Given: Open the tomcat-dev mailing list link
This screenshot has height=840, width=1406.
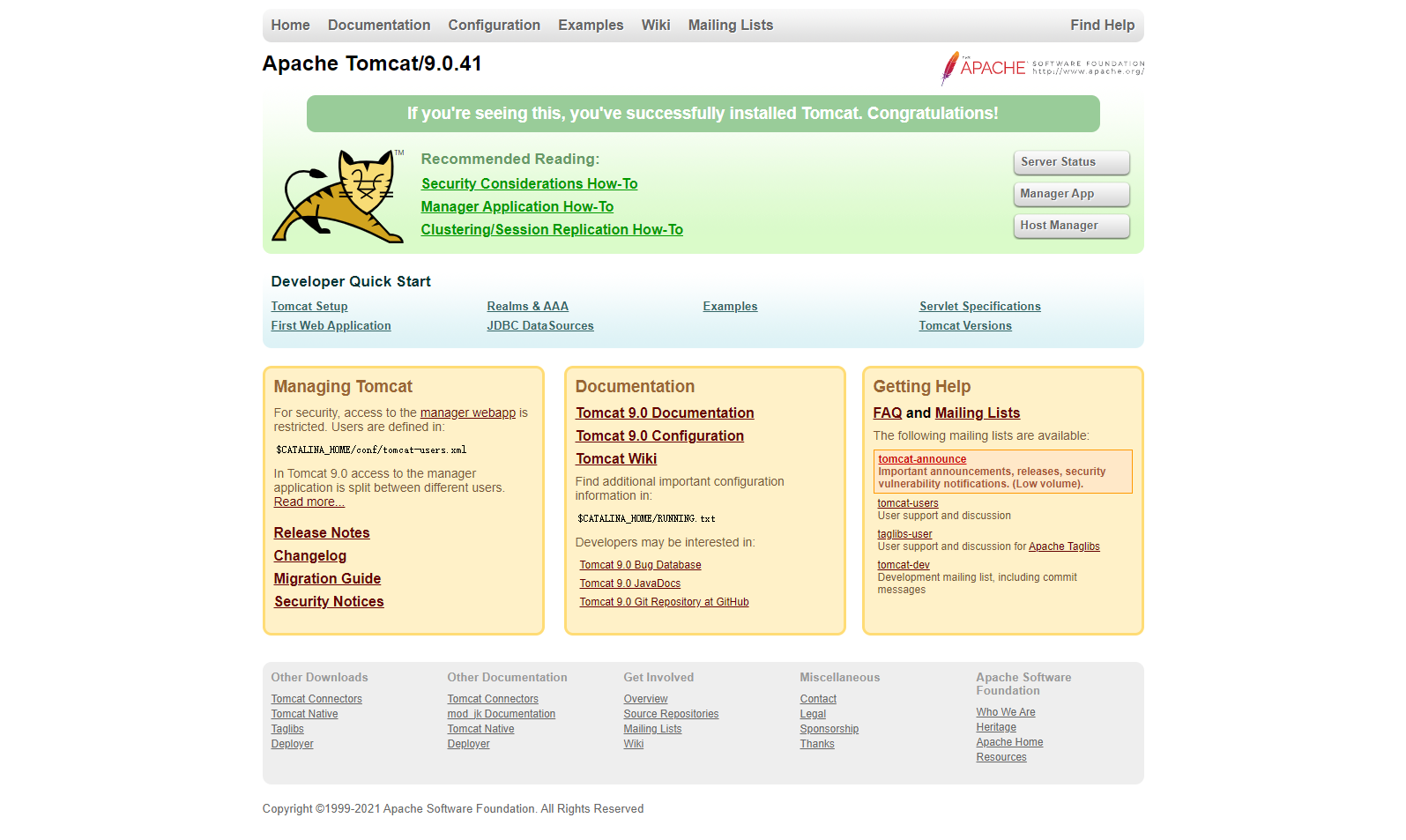Looking at the screenshot, I should pos(904,565).
